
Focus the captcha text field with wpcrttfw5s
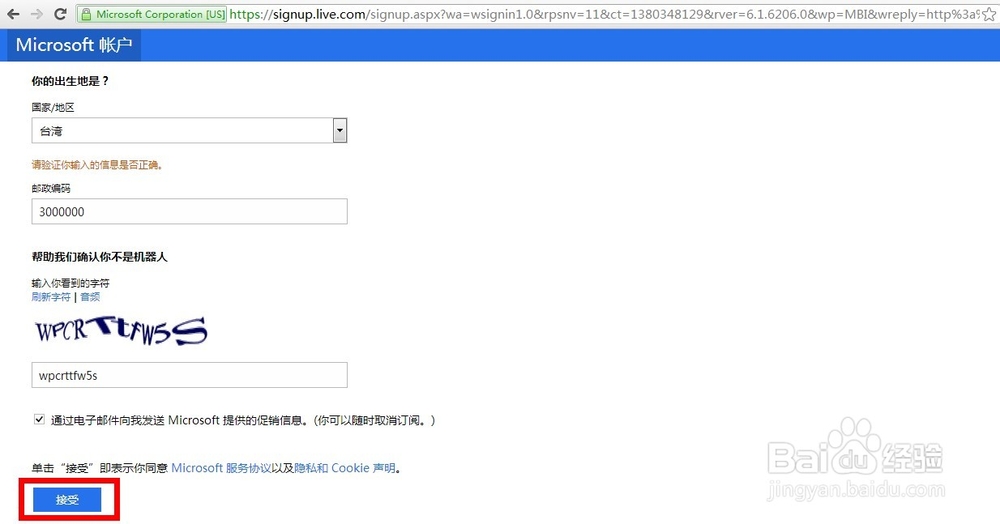pos(189,375)
